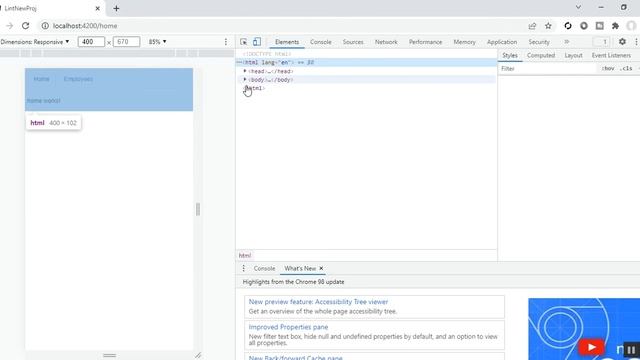This screenshot has height=360, width=640.
Task: Click the address bar URL
Action: 85,26
